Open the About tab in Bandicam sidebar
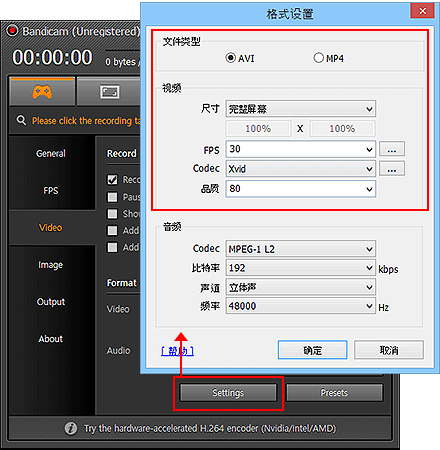440x450 pixels. [x=51, y=339]
